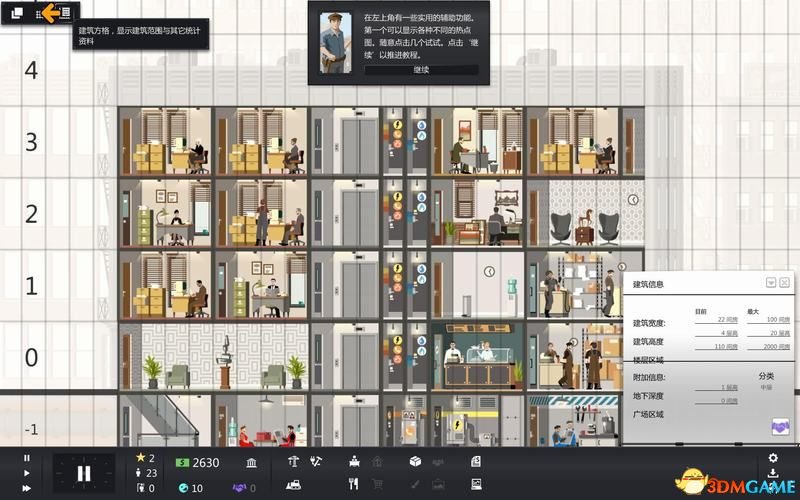
Task: Click the star prestige rating 2
Action: pyautogui.click(x=145, y=458)
